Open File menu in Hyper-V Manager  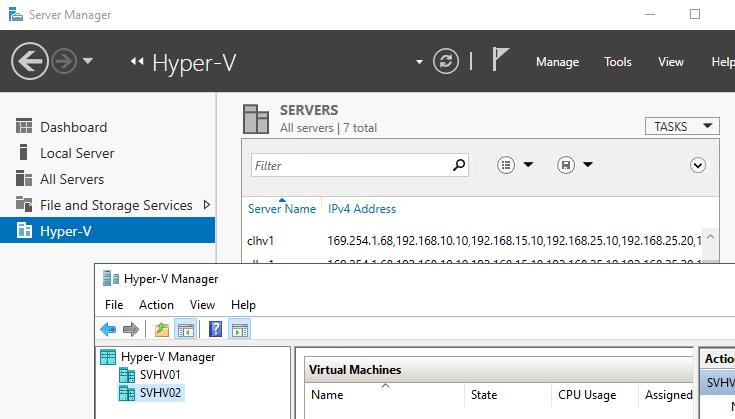click(114, 305)
